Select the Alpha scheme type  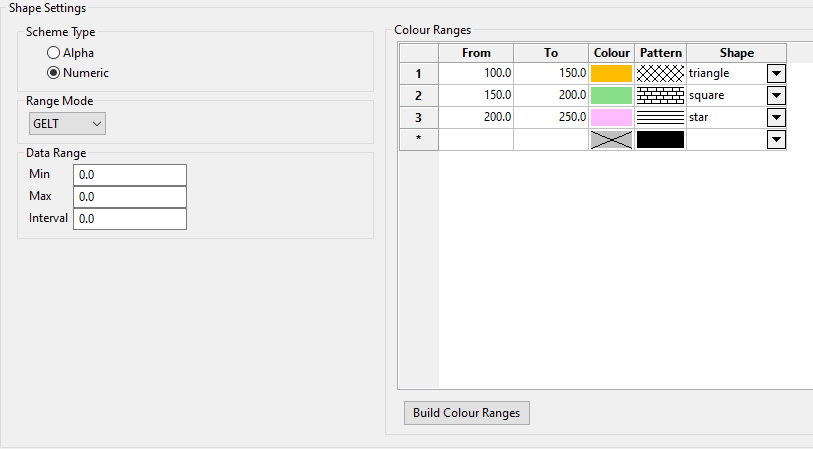pyautogui.click(x=53, y=53)
